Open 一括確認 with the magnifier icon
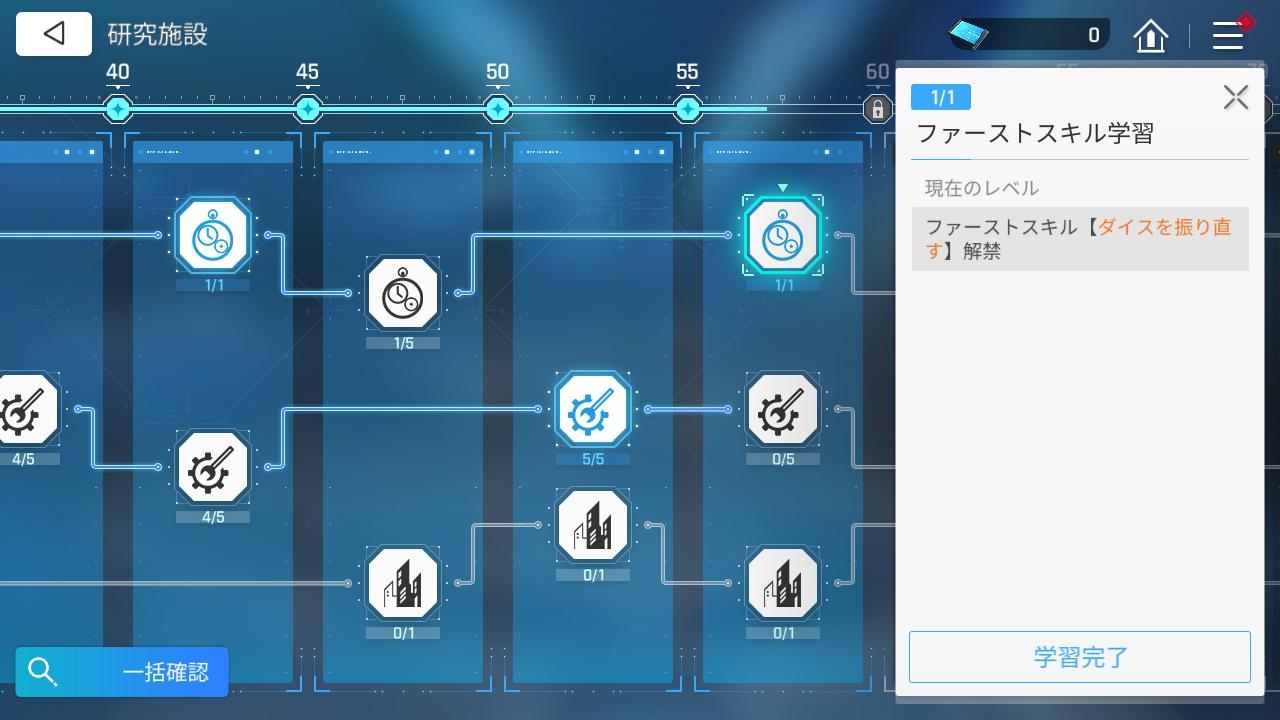Viewport: 1280px width, 720px height. tap(122, 671)
